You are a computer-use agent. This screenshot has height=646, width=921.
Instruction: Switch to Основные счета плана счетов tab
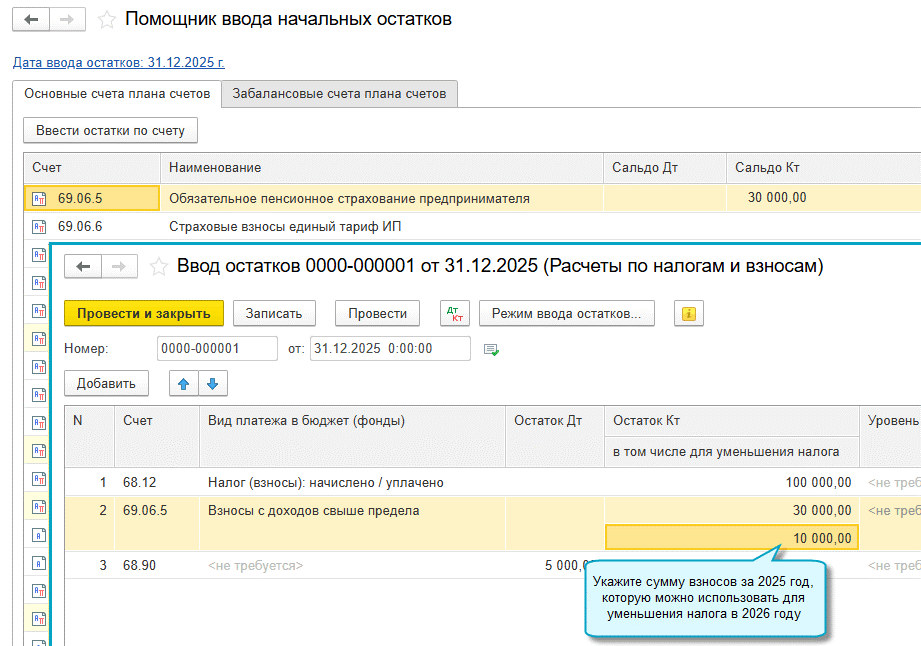117,94
